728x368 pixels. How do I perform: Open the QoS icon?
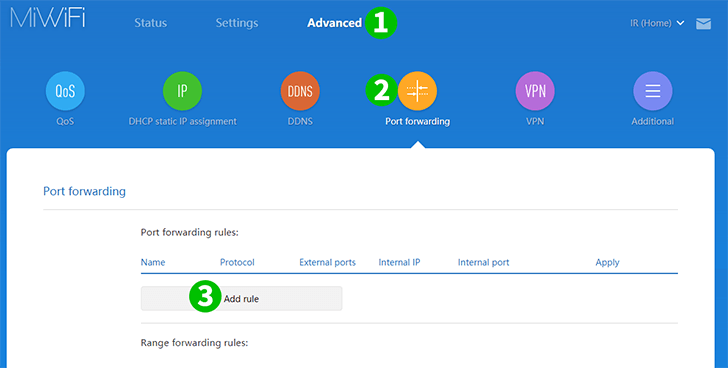click(65, 91)
